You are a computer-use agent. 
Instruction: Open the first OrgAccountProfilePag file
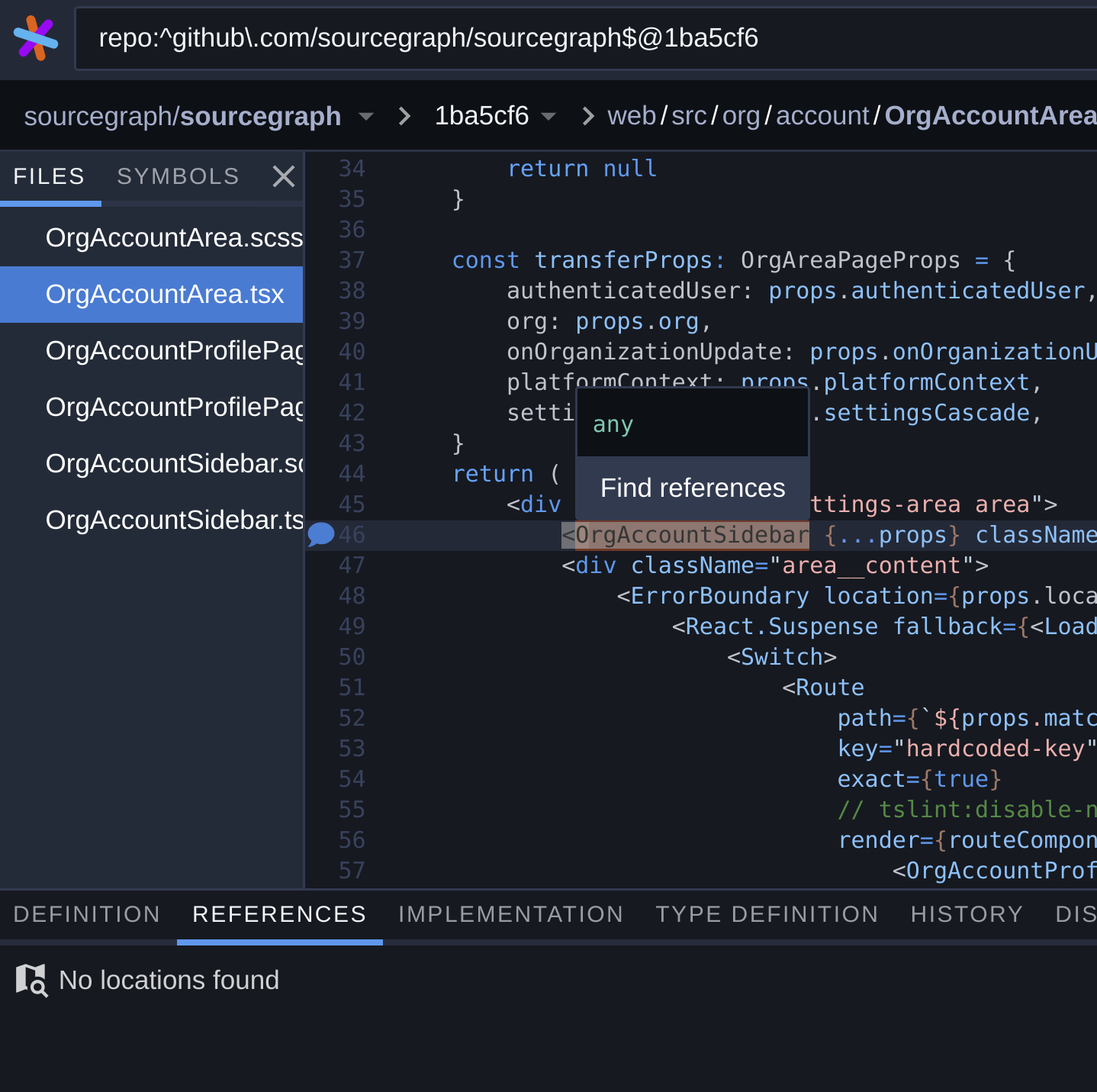pyautogui.click(x=152, y=351)
